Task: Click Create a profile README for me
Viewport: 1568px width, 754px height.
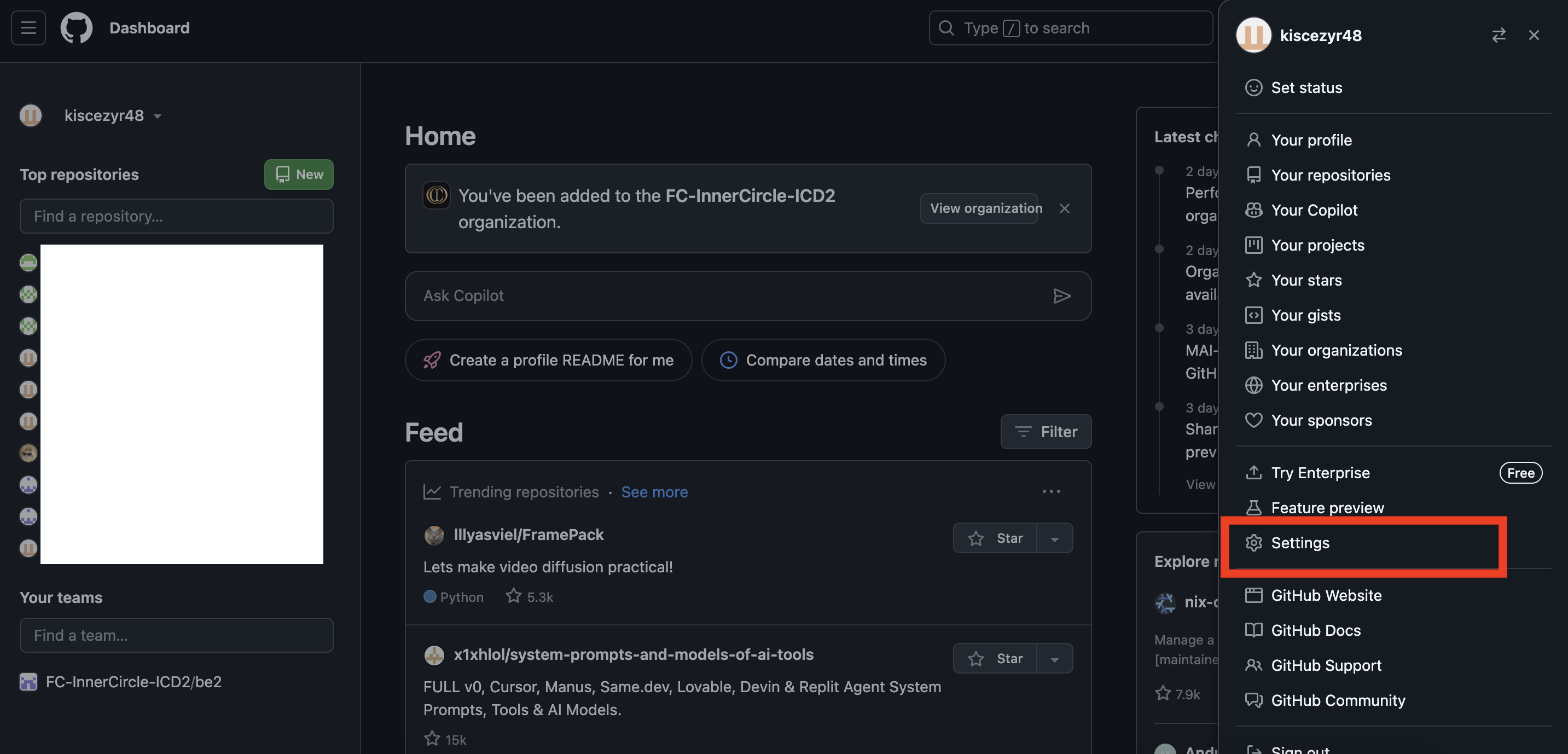Action: point(548,360)
